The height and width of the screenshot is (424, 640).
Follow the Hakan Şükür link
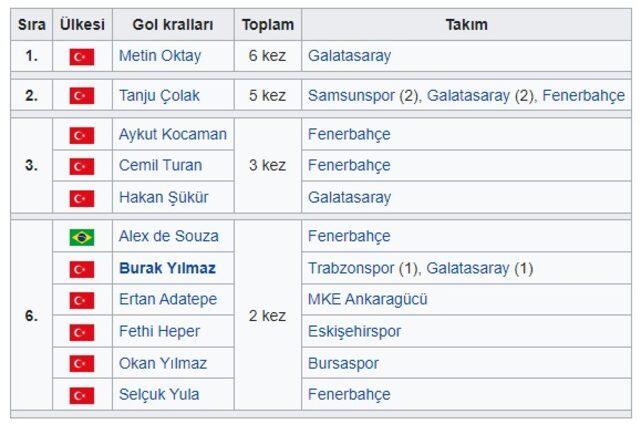(164, 198)
